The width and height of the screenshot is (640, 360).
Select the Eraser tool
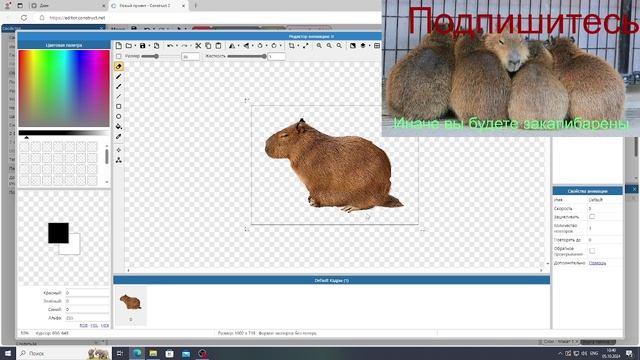[118, 66]
